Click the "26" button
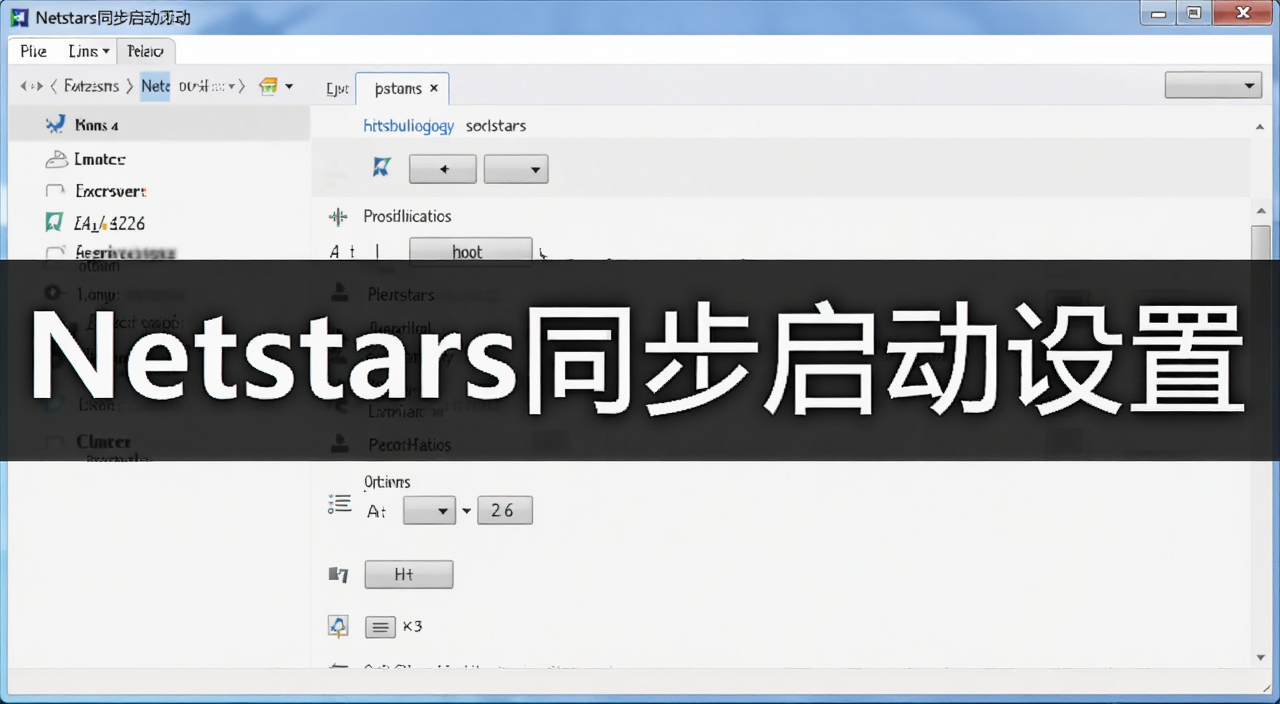Viewport: 1280px width, 704px height. [505, 511]
